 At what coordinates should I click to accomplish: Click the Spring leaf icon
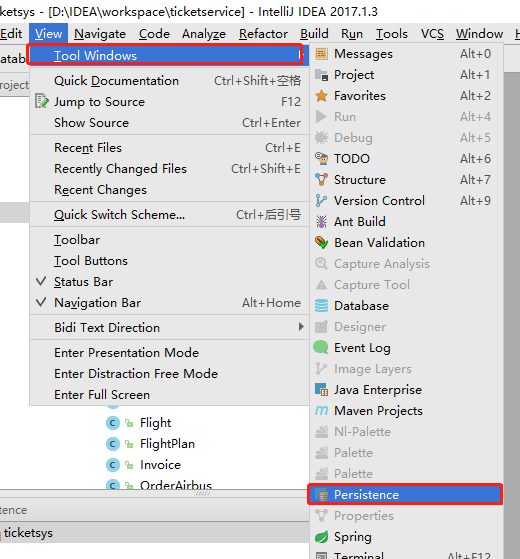(x=321, y=537)
